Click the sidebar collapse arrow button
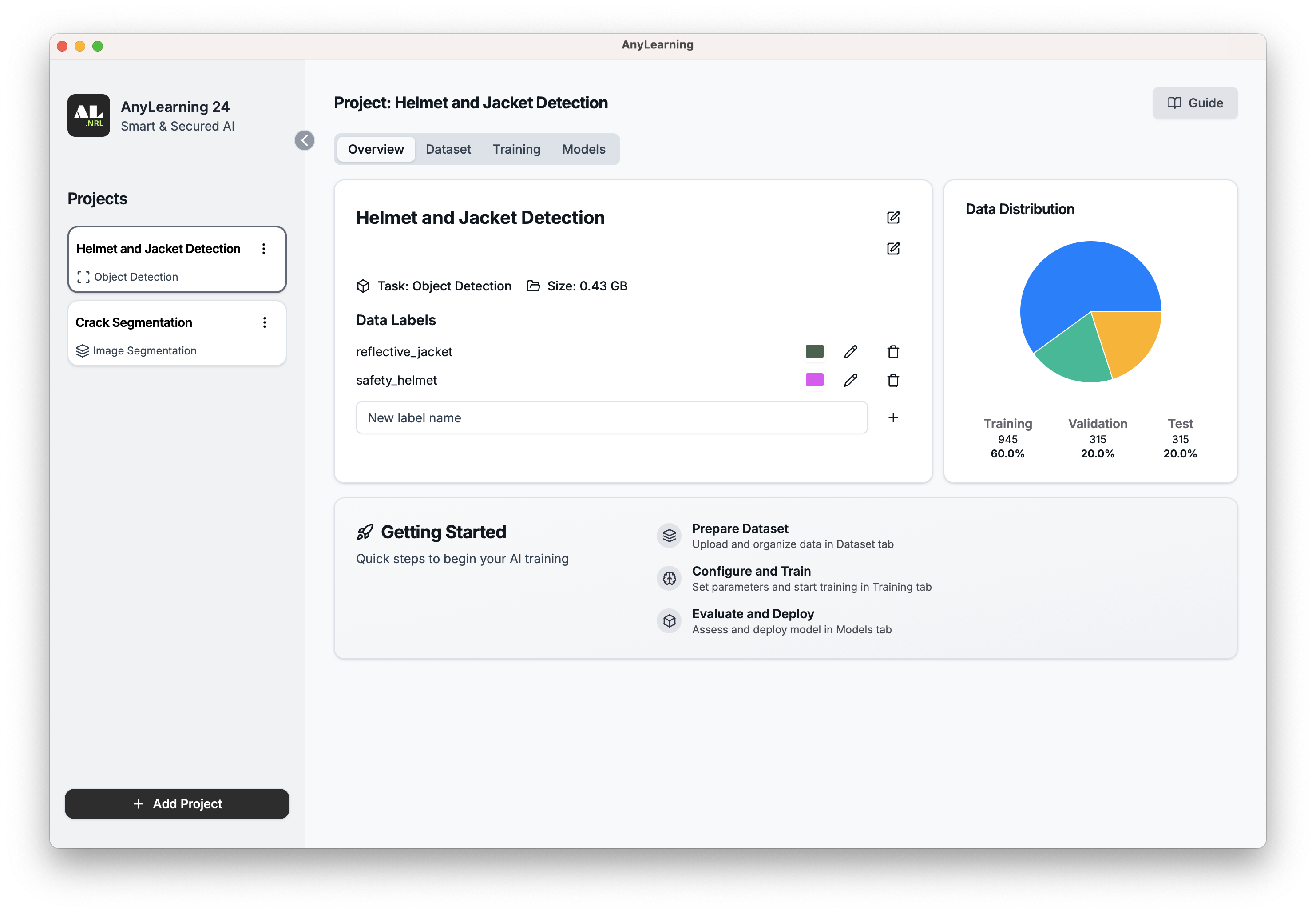Viewport: 1316px width, 914px height. point(306,140)
